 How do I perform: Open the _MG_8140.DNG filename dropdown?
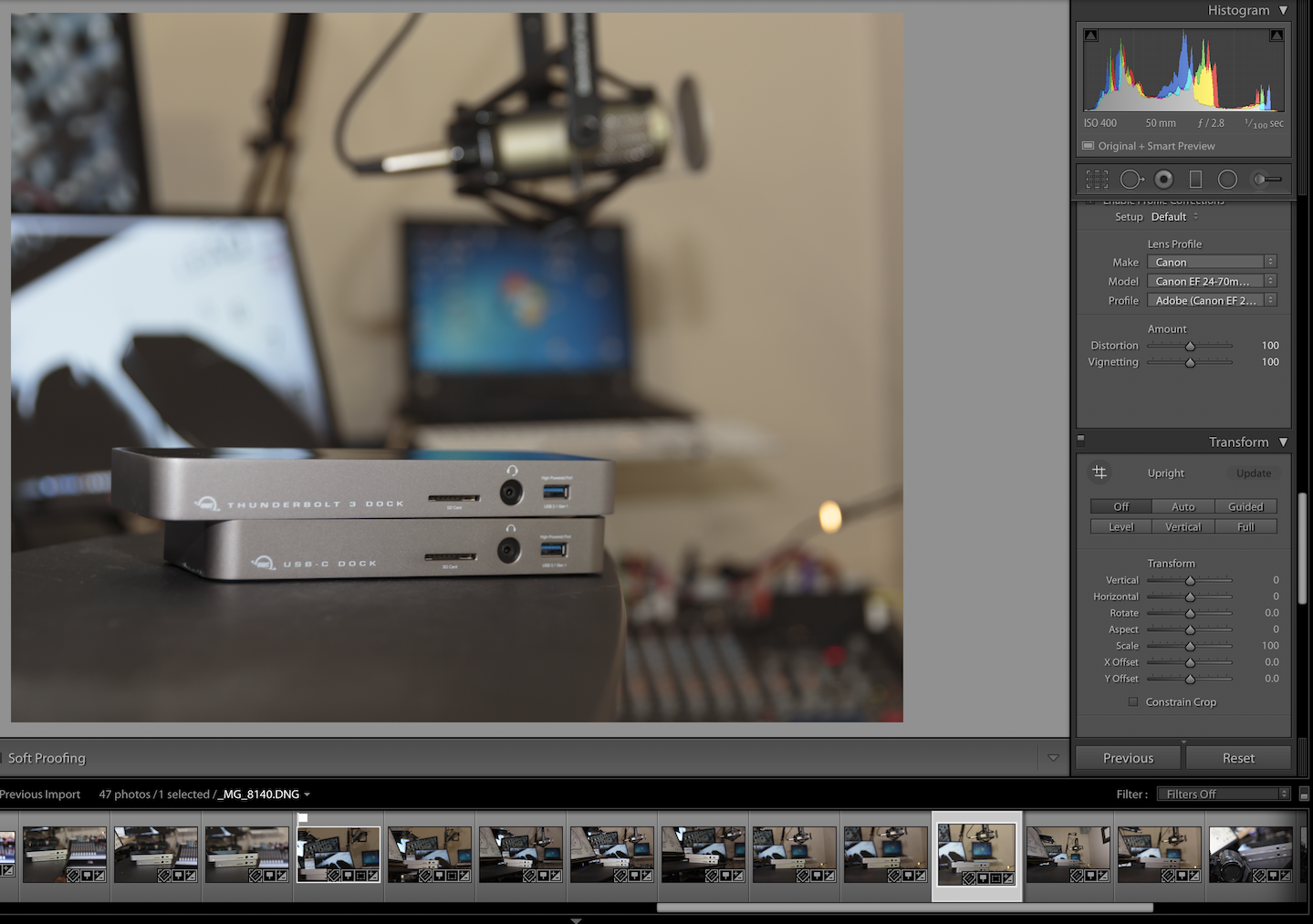point(266,794)
